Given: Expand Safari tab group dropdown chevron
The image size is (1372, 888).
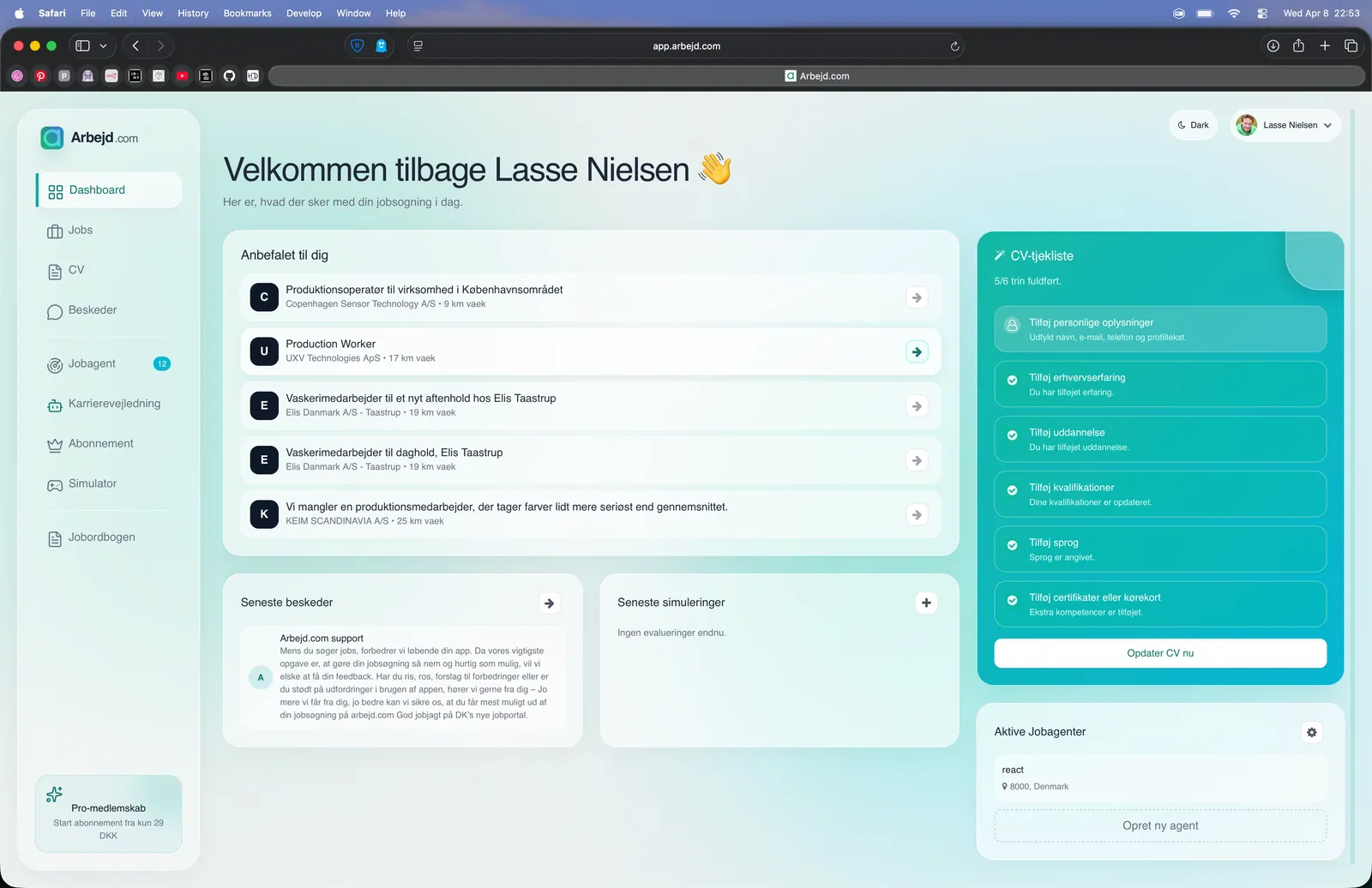Looking at the screenshot, I should point(103,46).
